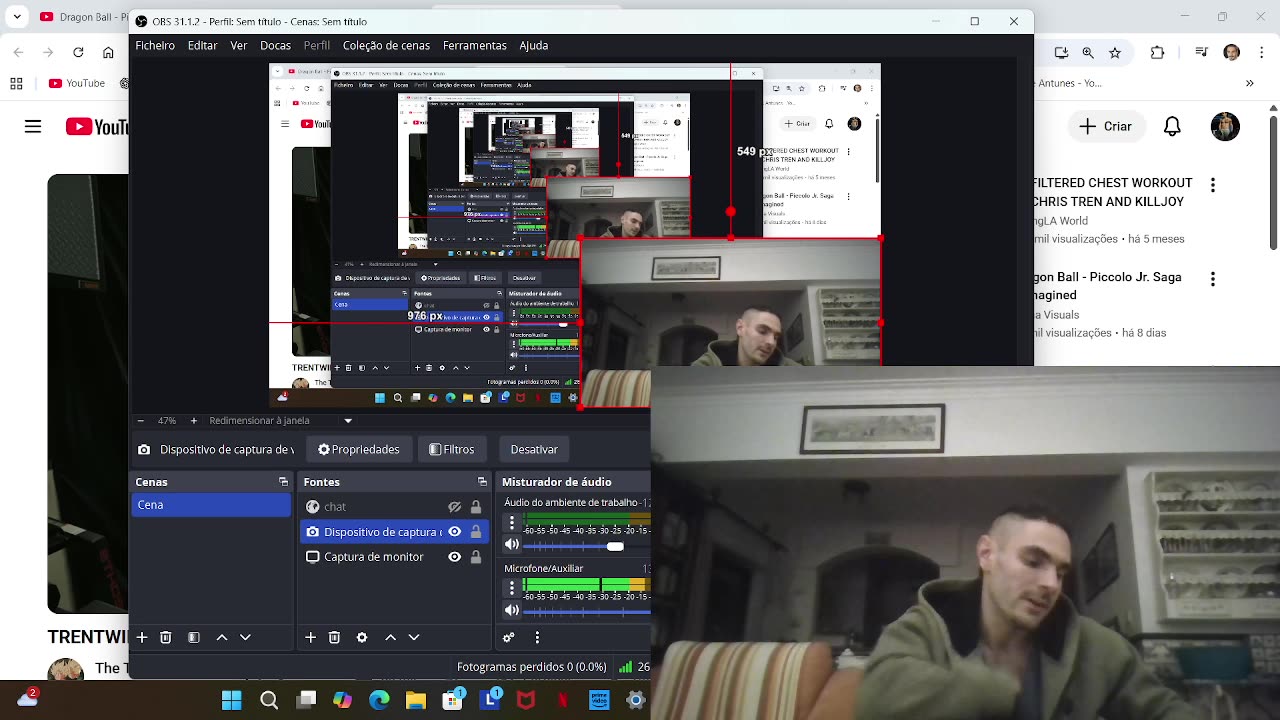Viewport: 1280px width, 720px height.
Task: Open options for Chest Workout video
Action: coord(1213,185)
